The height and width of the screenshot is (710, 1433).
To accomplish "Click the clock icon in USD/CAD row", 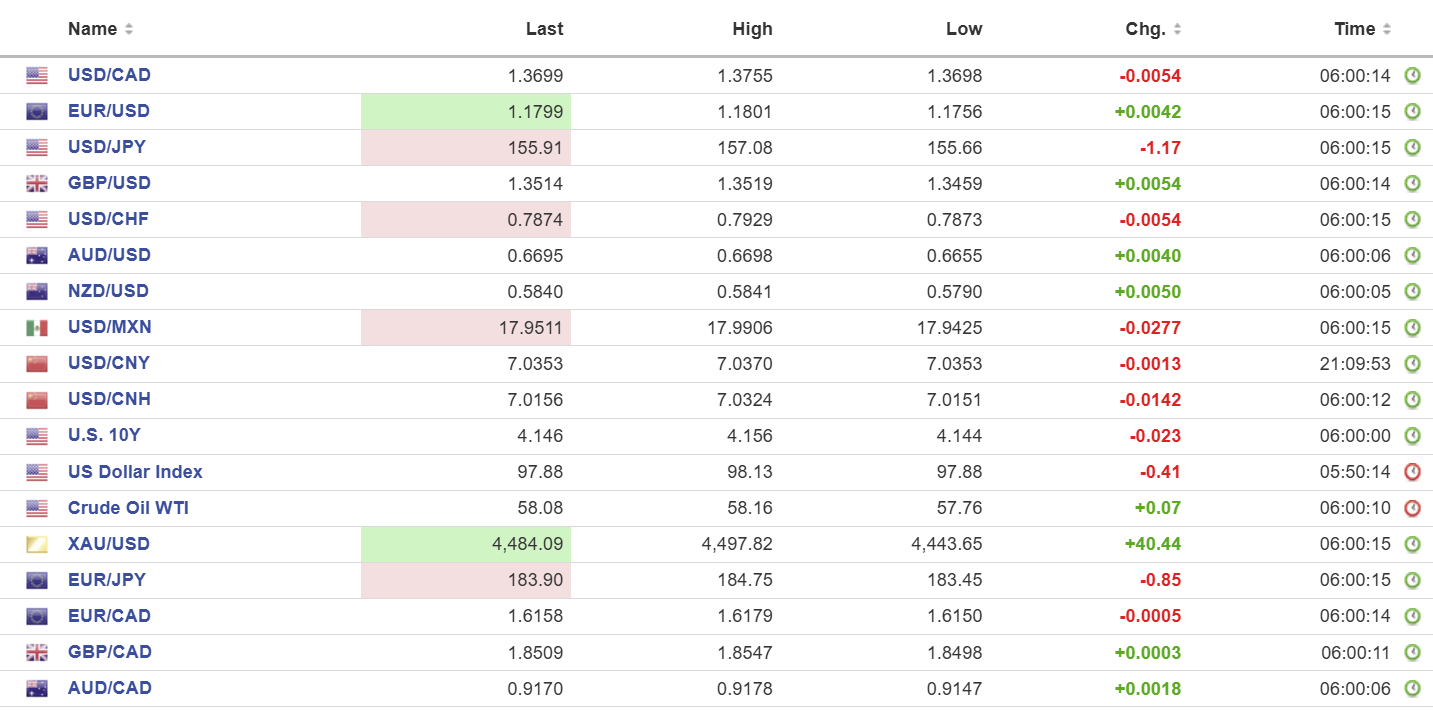I will coord(1412,76).
